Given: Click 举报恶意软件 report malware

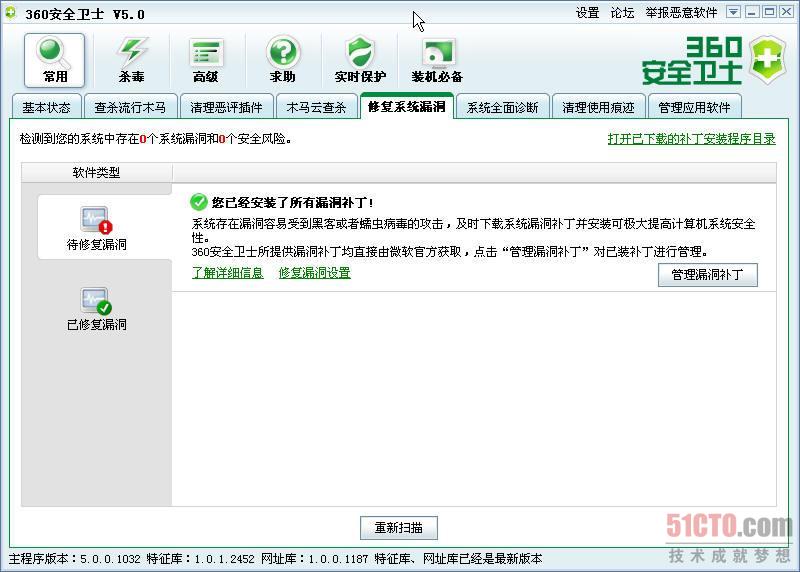Looking at the screenshot, I should tap(681, 13).
